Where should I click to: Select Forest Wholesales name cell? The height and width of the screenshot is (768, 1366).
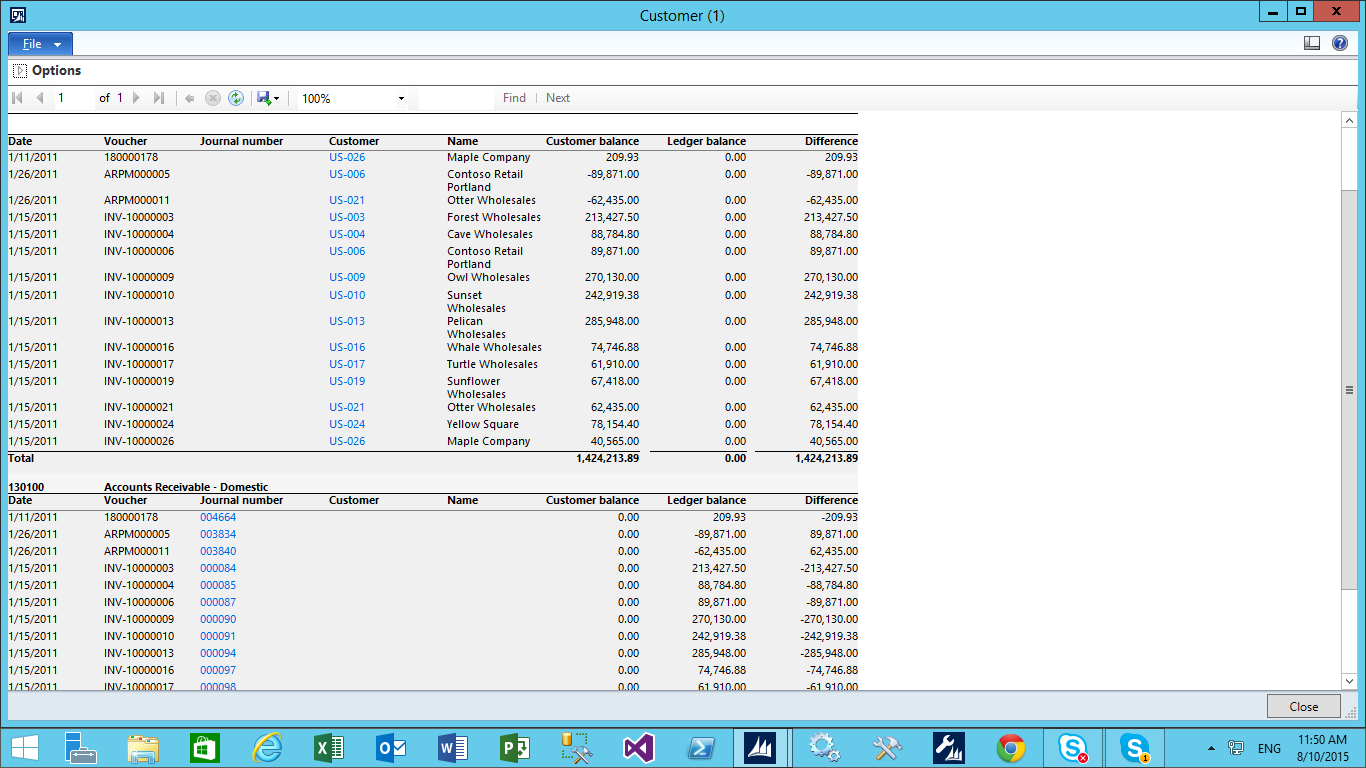coord(494,217)
